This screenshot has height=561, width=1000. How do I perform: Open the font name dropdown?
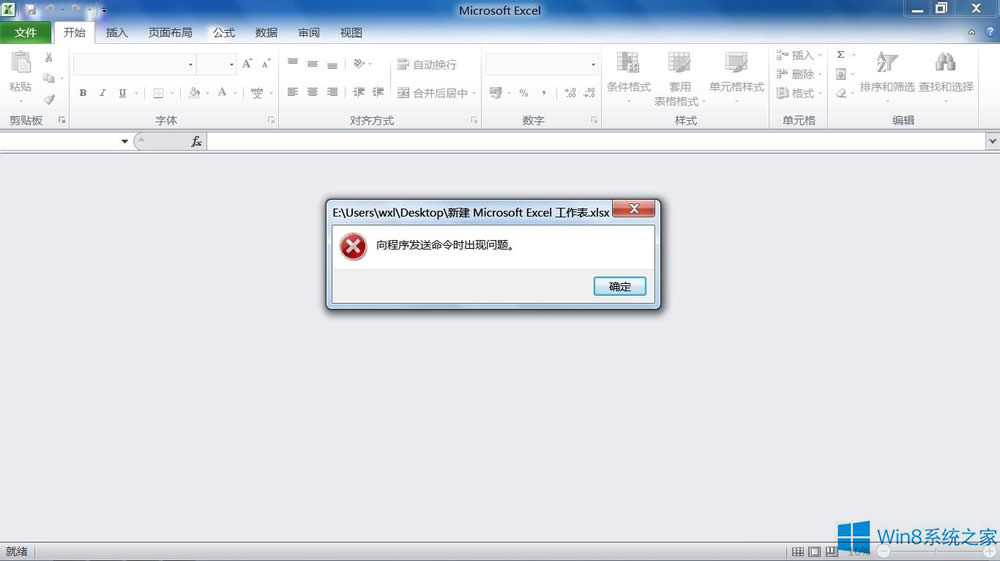190,64
